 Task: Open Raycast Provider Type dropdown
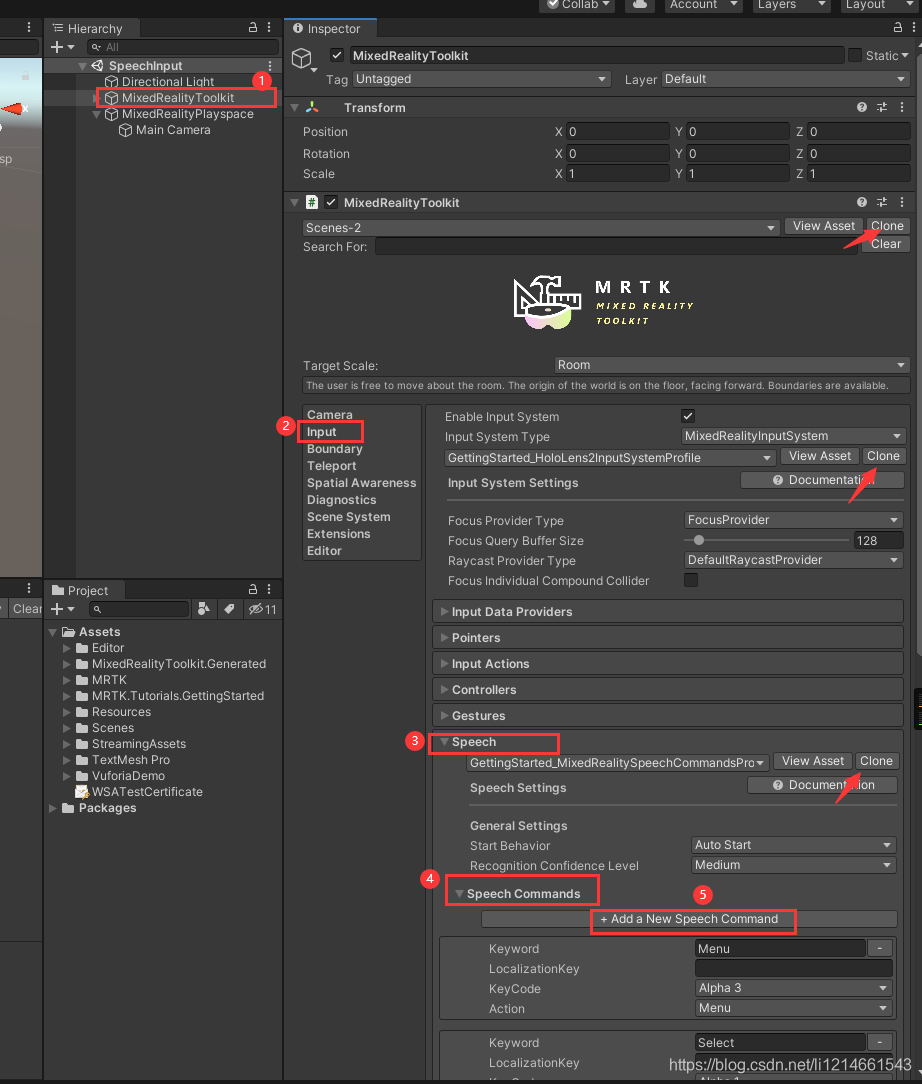793,560
